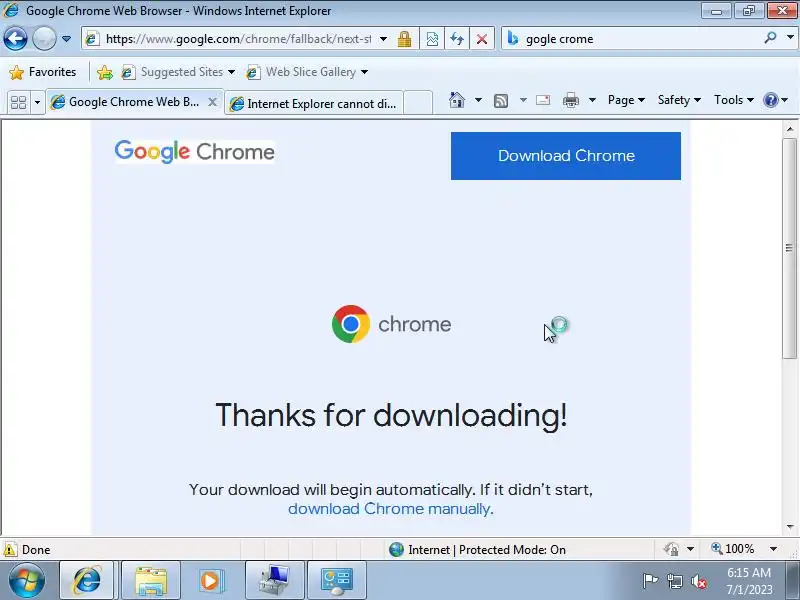The height and width of the screenshot is (600, 800).
Task: Click the Action Center flag tray icon
Action: click(x=651, y=580)
